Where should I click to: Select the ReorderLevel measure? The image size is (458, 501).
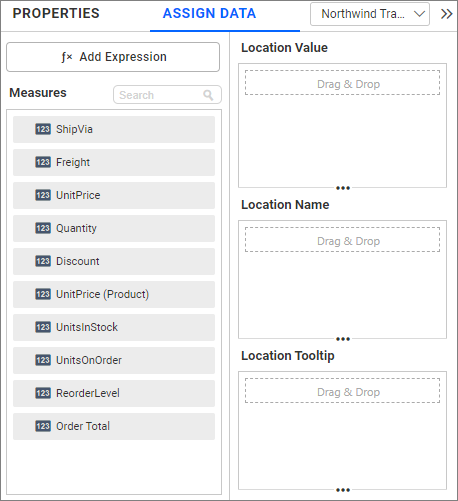tap(114, 393)
